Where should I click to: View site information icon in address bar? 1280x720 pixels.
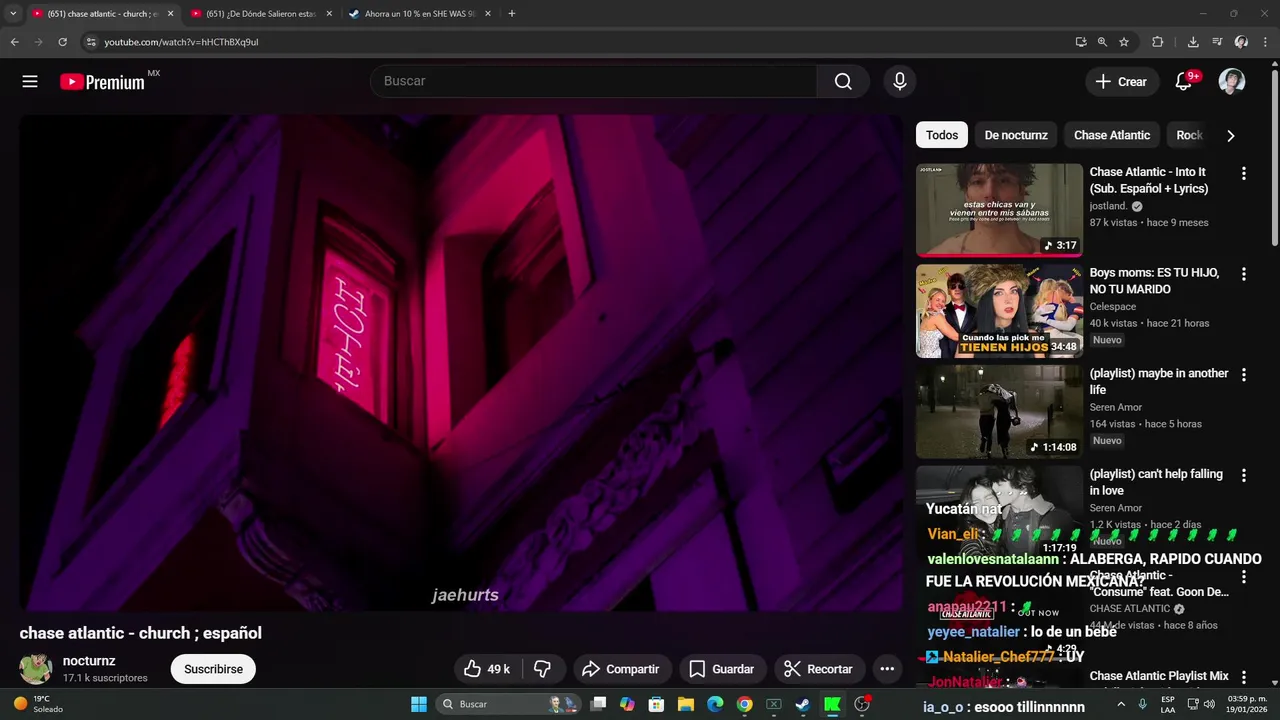pyautogui.click(x=91, y=42)
